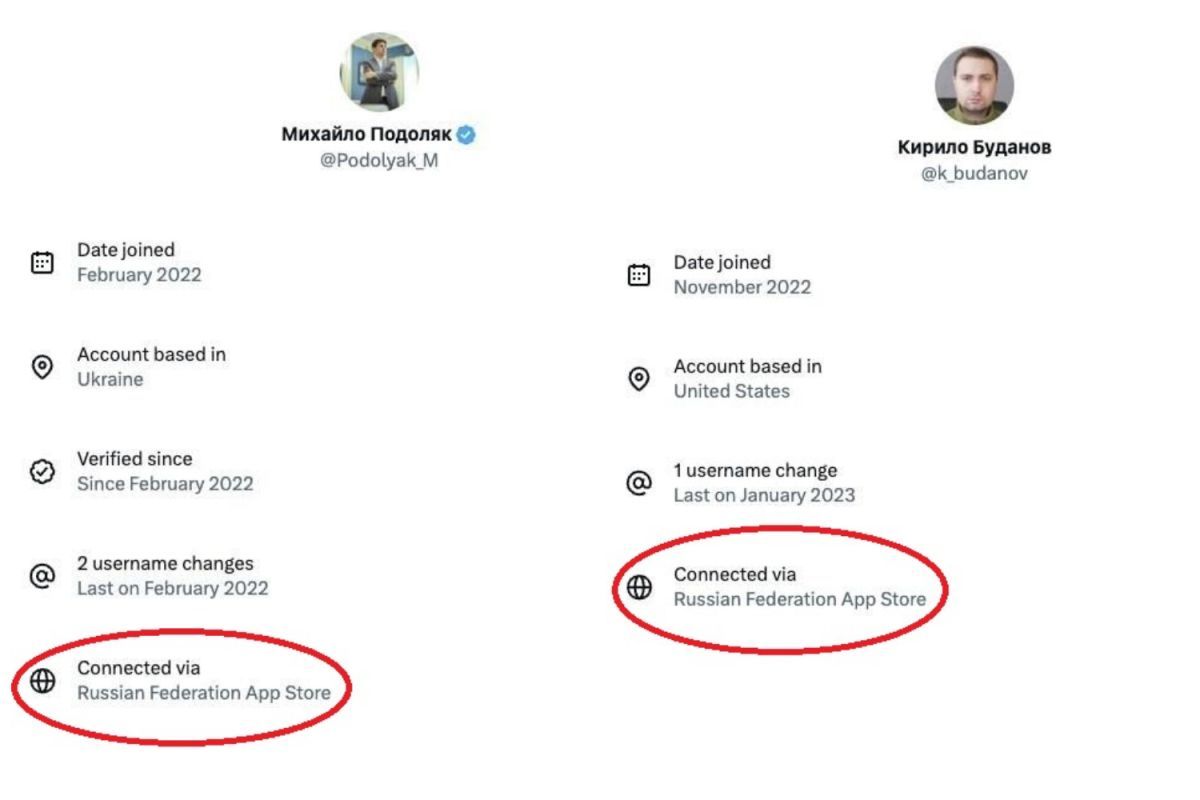Click the November 2022 joined date
1200x800 pixels.
743,287
